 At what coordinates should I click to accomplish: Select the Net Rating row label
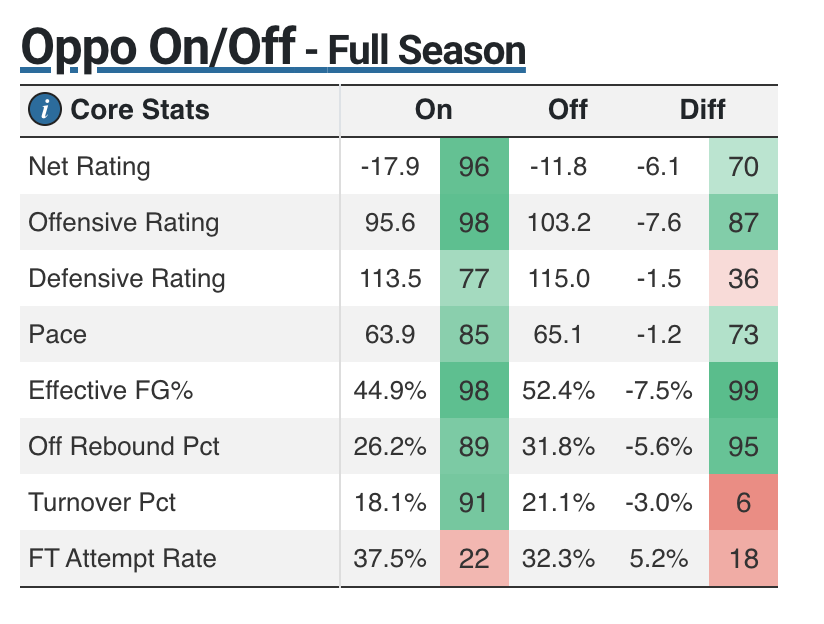[x=89, y=166]
